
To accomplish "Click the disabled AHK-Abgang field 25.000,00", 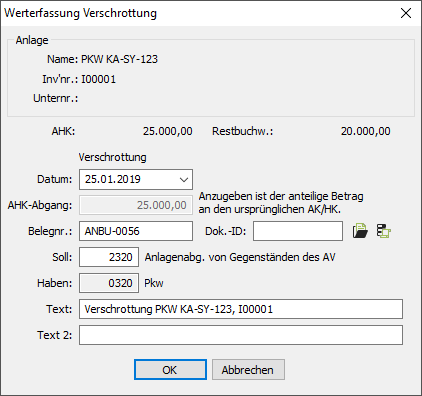I will click(136, 205).
